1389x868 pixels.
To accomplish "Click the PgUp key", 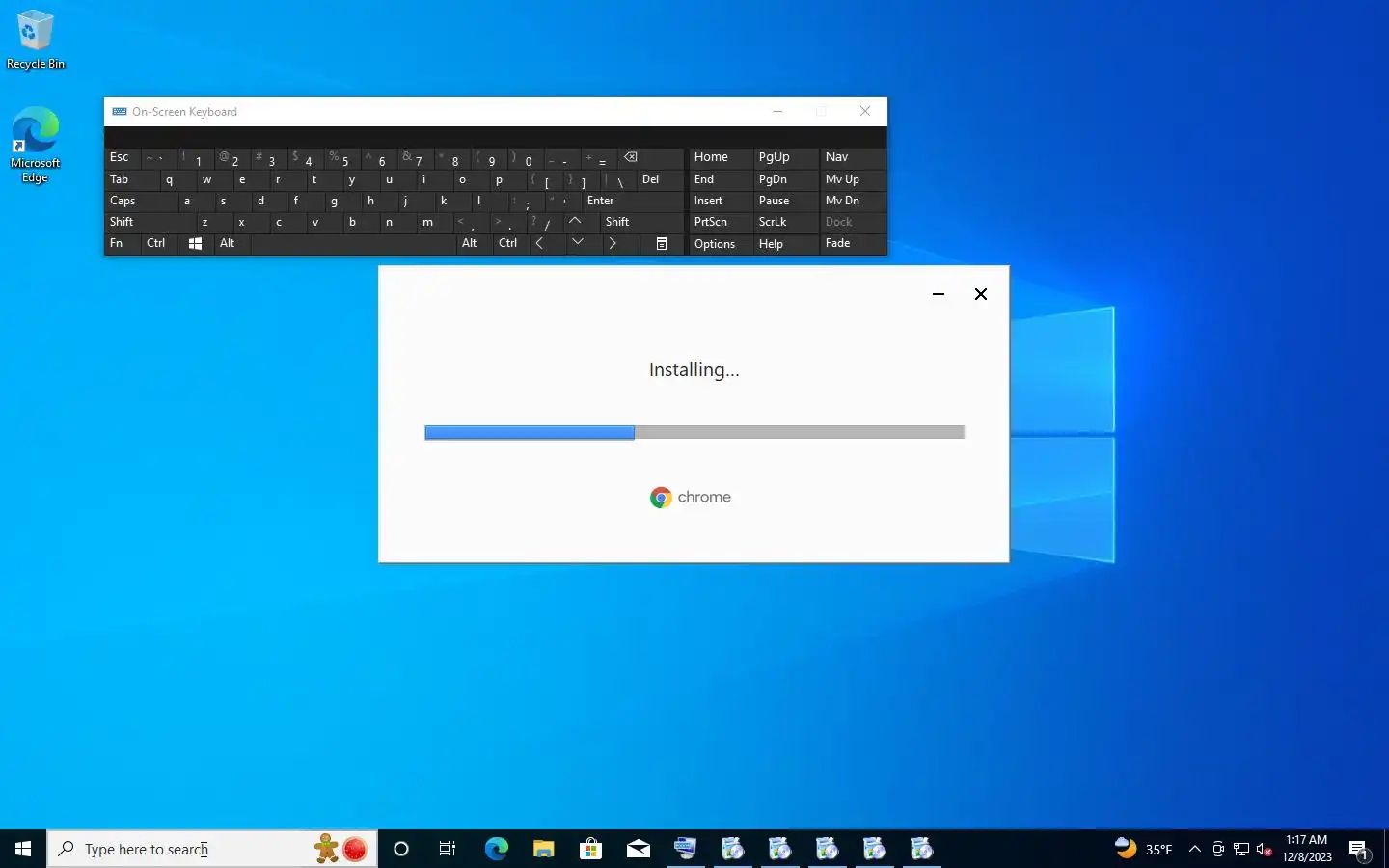I will tap(785, 157).
